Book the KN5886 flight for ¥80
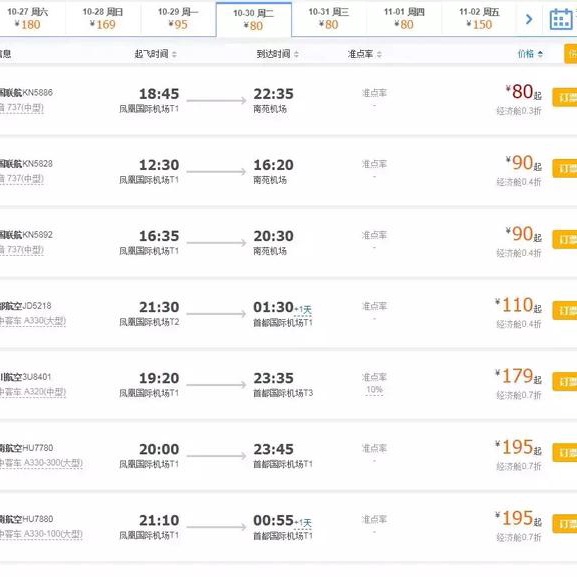The width and height of the screenshot is (577, 577). (564, 98)
